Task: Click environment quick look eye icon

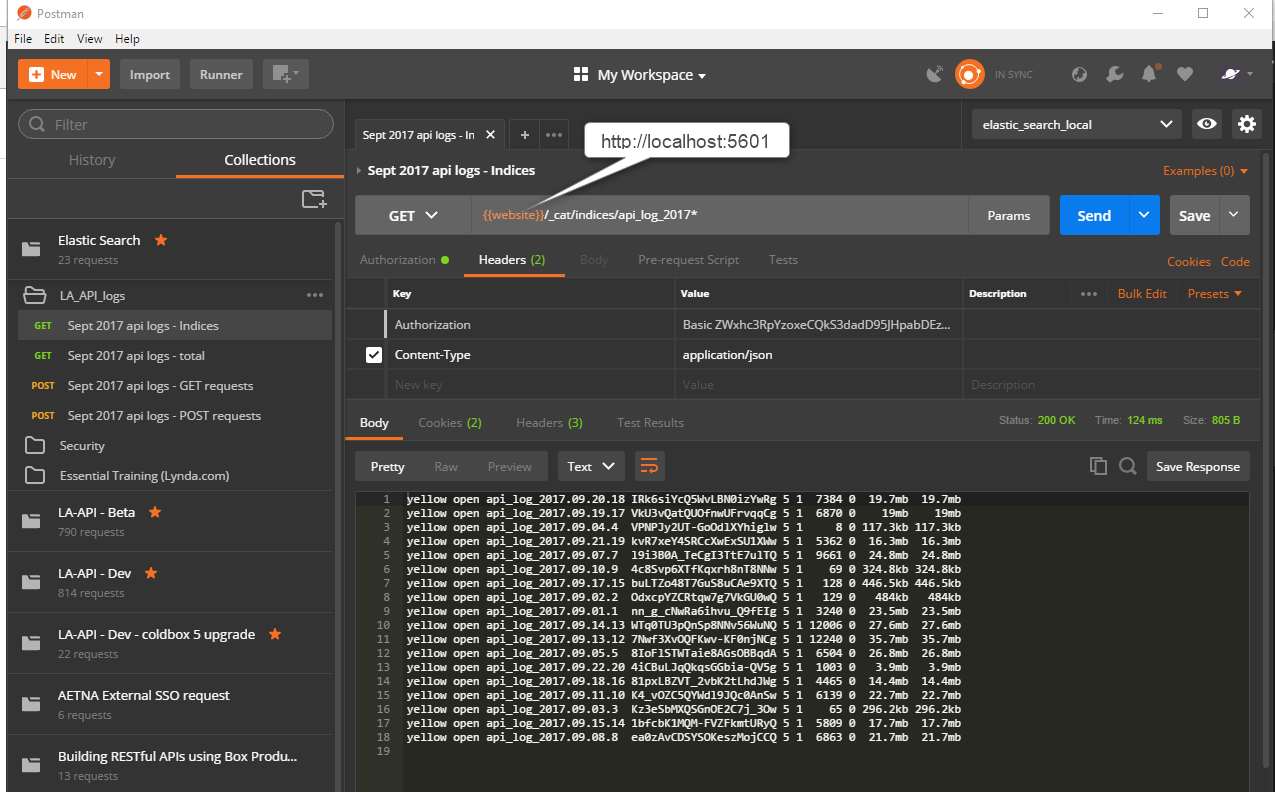Action: (1207, 124)
